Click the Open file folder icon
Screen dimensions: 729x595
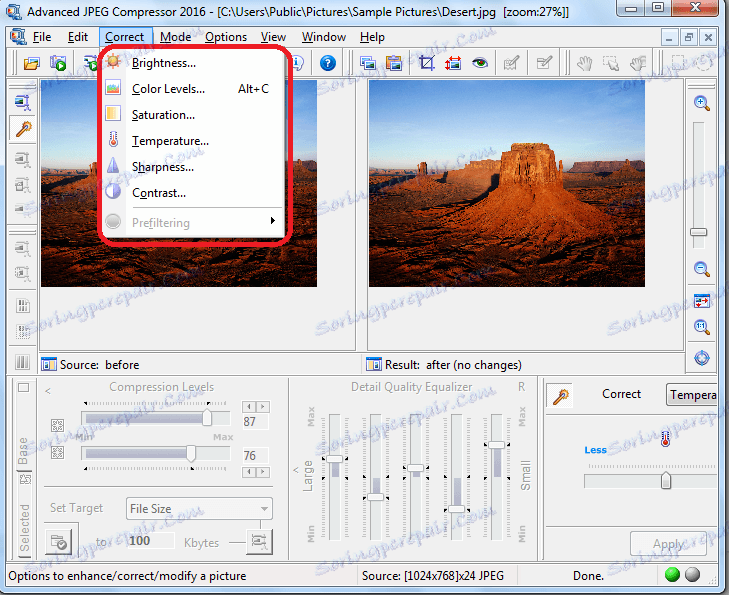[x=31, y=63]
